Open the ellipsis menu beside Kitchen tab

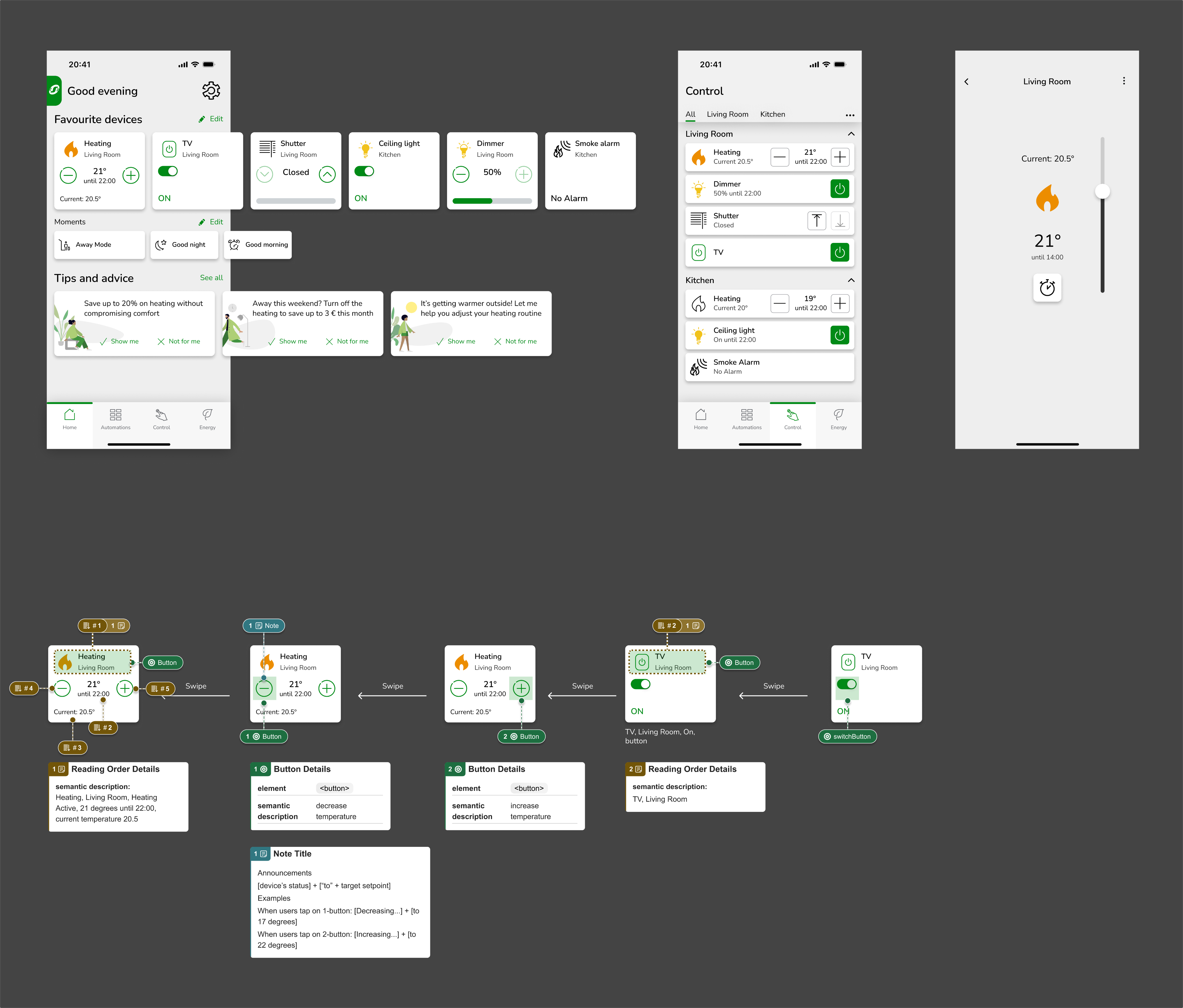point(850,115)
